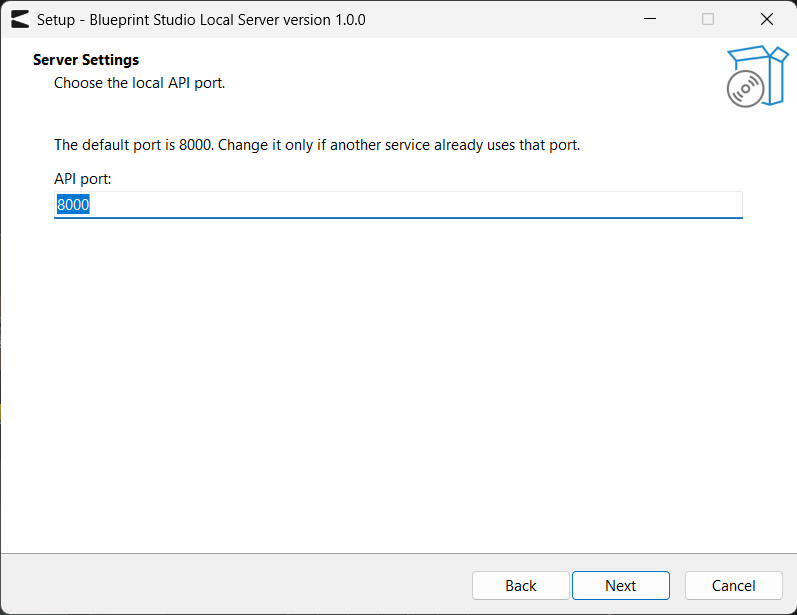Cancel the setup wizard
This screenshot has width=797, height=615.
[x=733, y=586]
